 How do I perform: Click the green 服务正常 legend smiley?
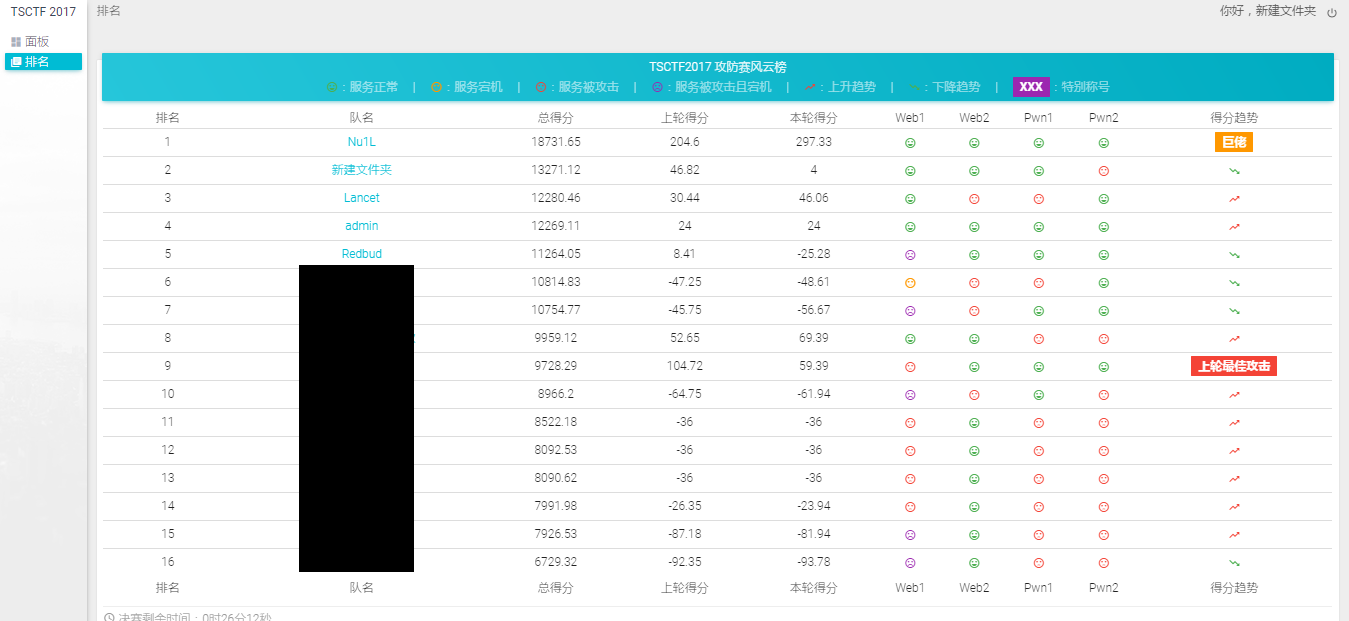tap(332, 87)
